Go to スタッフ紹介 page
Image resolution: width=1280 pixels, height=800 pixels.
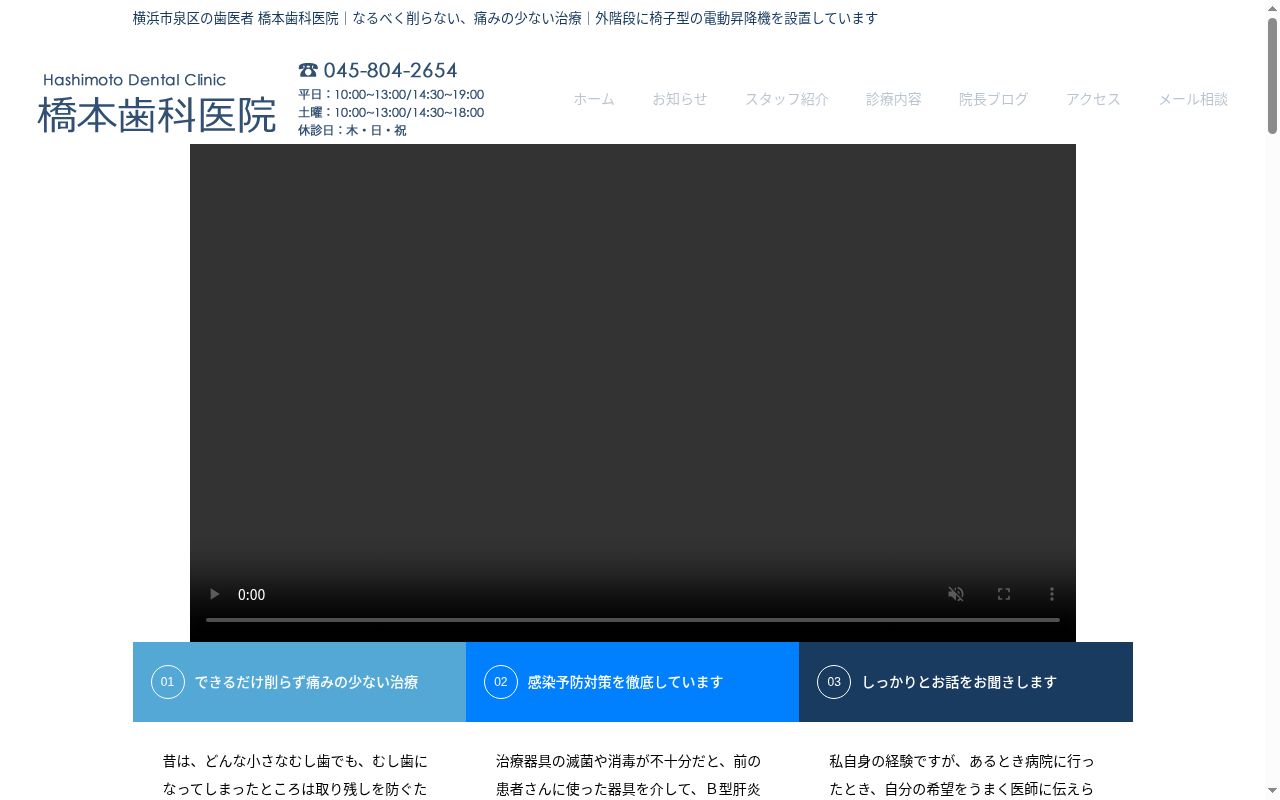tap(787, 99)
